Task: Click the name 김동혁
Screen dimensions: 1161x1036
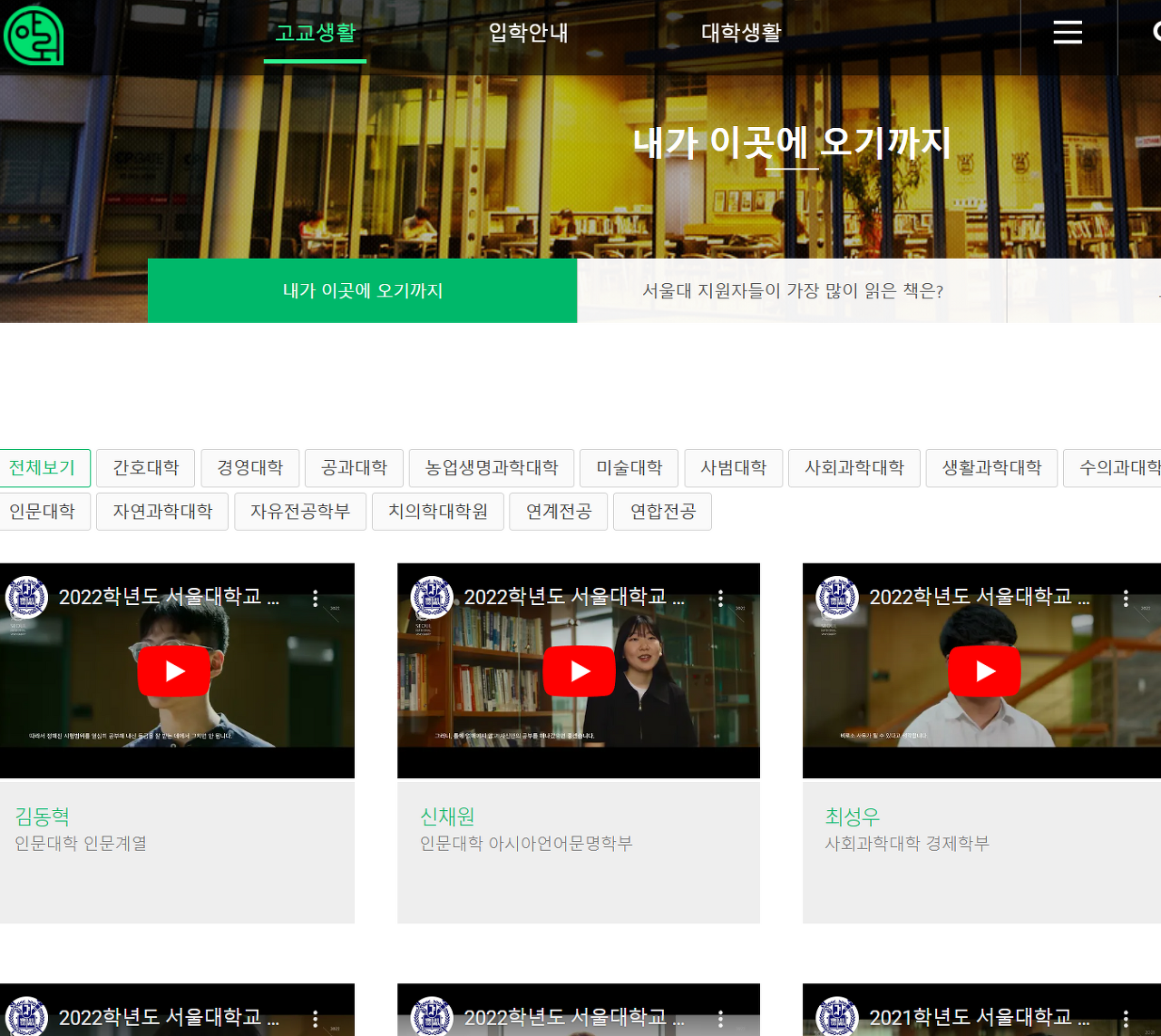Action: coord(43,816)
